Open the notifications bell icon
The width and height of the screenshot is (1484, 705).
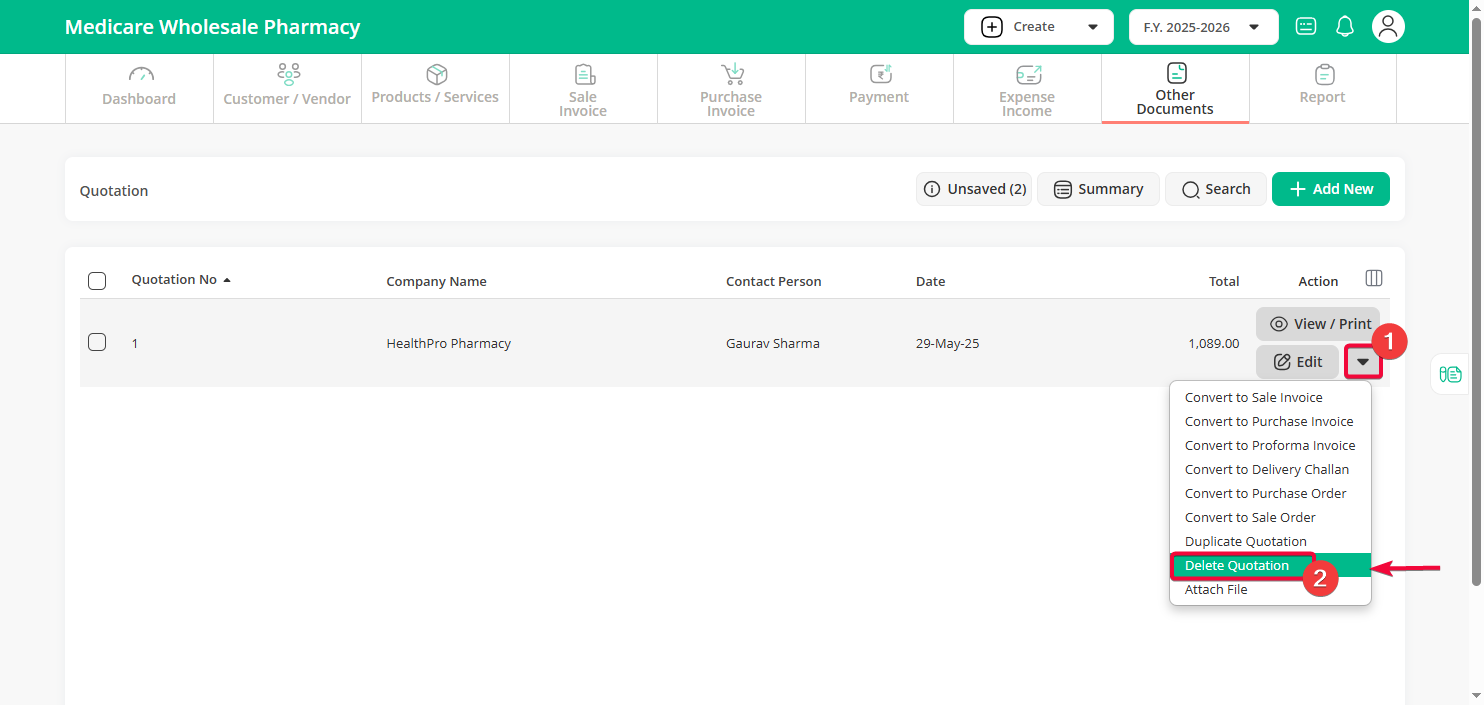click(1345, 27)
